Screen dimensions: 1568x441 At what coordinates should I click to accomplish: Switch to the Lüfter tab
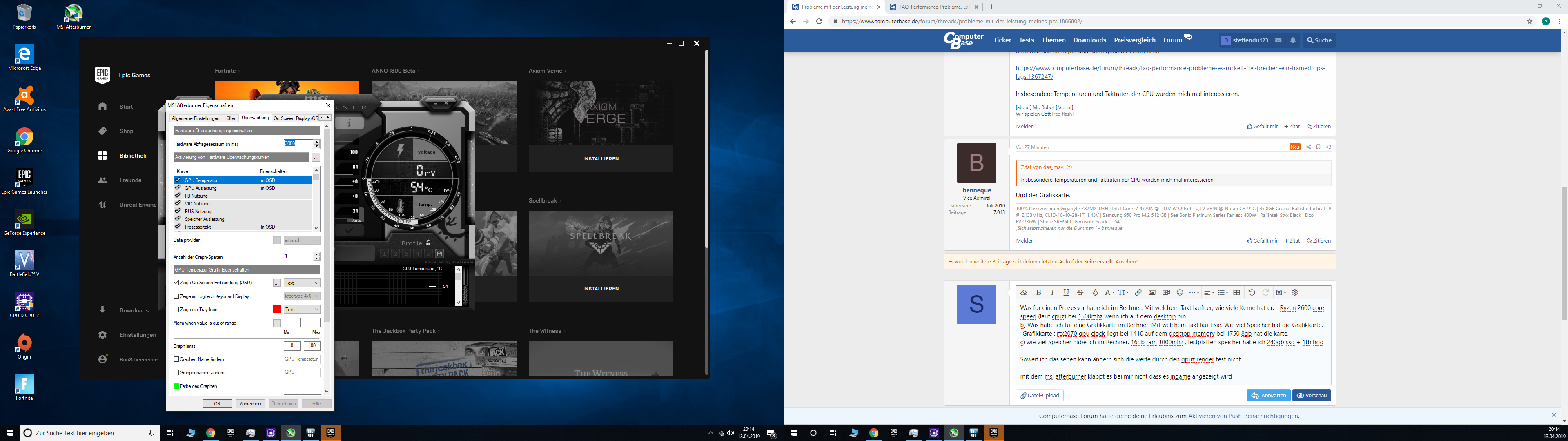click(229, 118)
